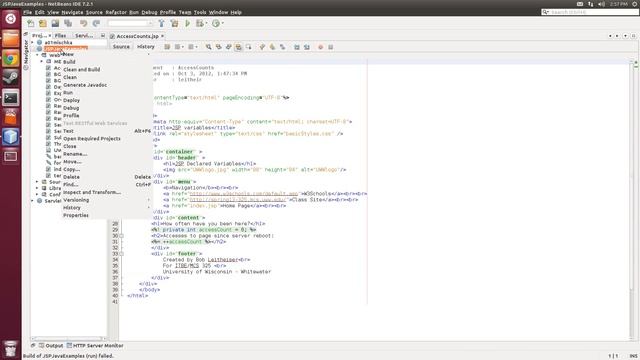
Task: Click the red Start Macro Recording icon
Action: [x=320, y=47]
